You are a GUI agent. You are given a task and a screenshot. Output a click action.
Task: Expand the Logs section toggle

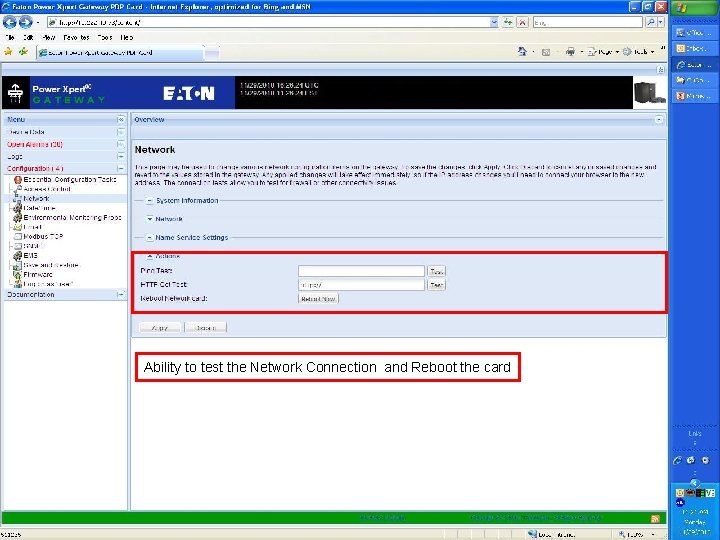pos(120,157)
